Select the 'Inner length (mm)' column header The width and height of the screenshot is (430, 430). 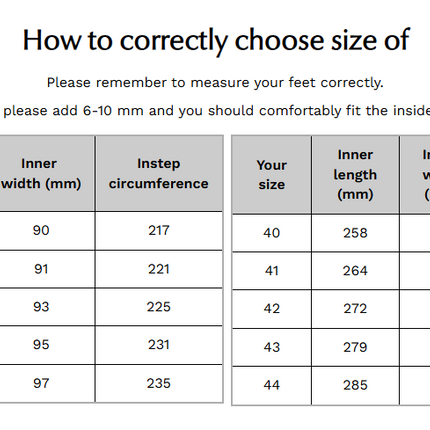coord(355,175)
